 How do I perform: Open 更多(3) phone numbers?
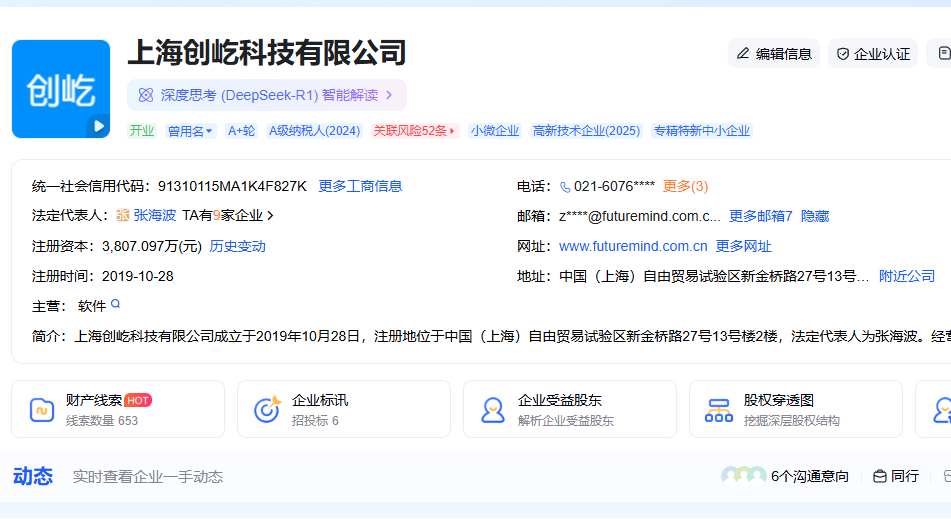[x=685, y=186]
